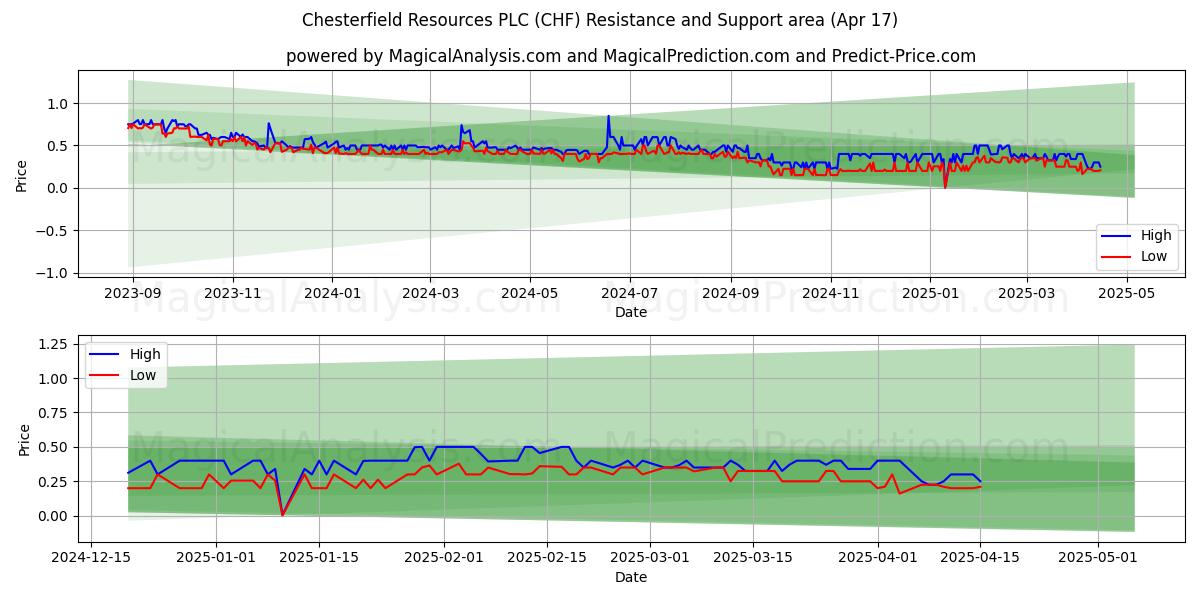Click the 2025-03-01 tick label
1200x600 pixels.
pos(651,558)
